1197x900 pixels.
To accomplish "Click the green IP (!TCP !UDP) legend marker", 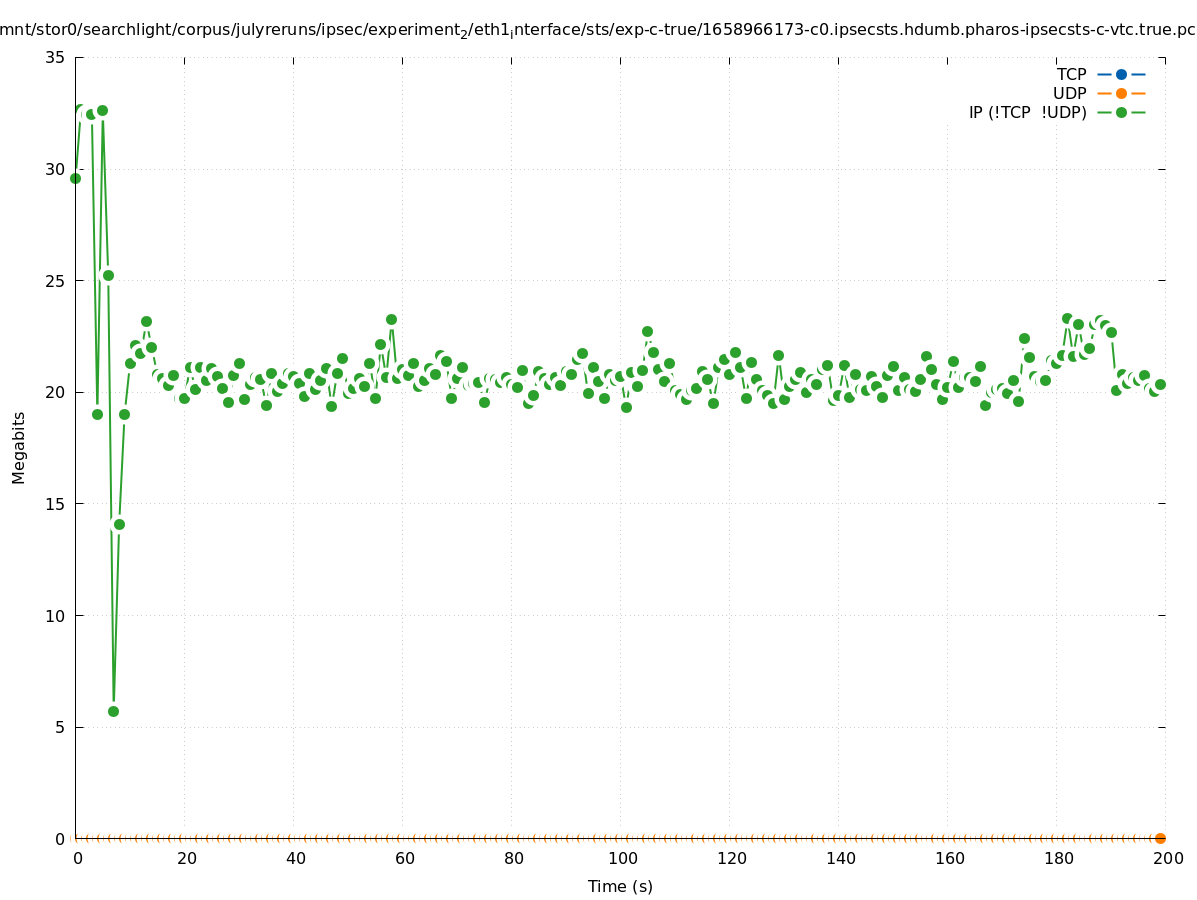I will 1121,112.
